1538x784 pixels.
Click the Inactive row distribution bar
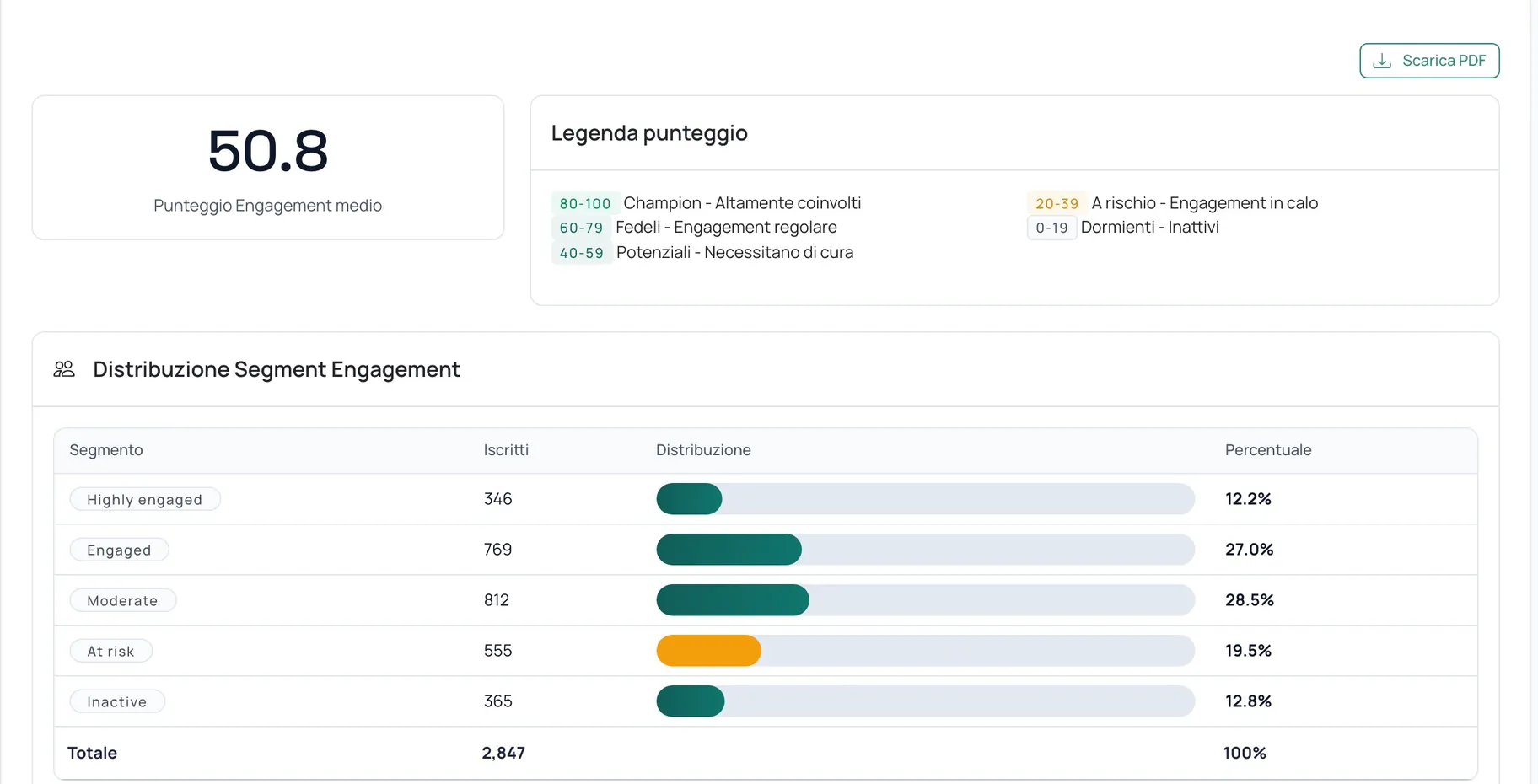click(x=925, y=701)
